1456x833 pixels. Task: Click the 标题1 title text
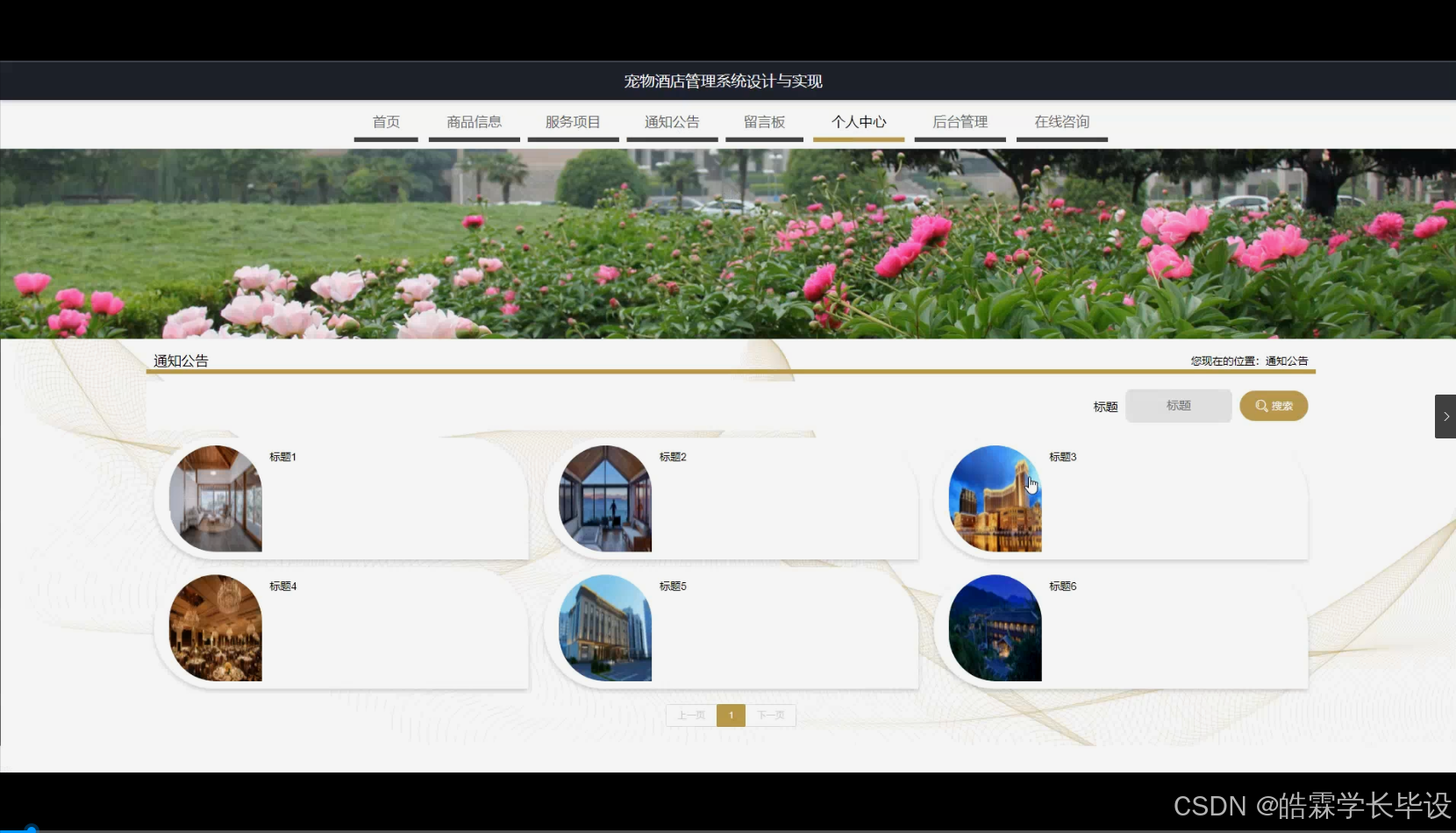pos(283,457)
